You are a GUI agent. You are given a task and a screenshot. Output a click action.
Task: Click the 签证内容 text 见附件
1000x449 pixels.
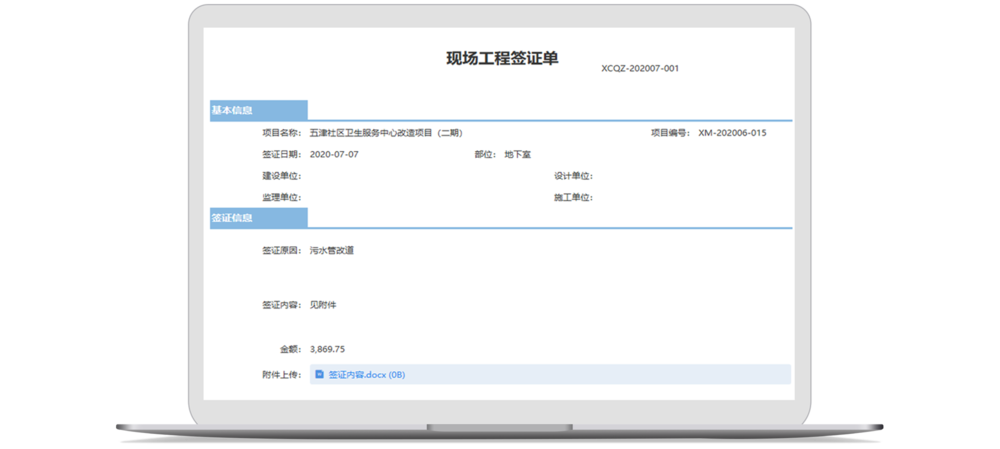pyautogui.click(x=323, y=304)
